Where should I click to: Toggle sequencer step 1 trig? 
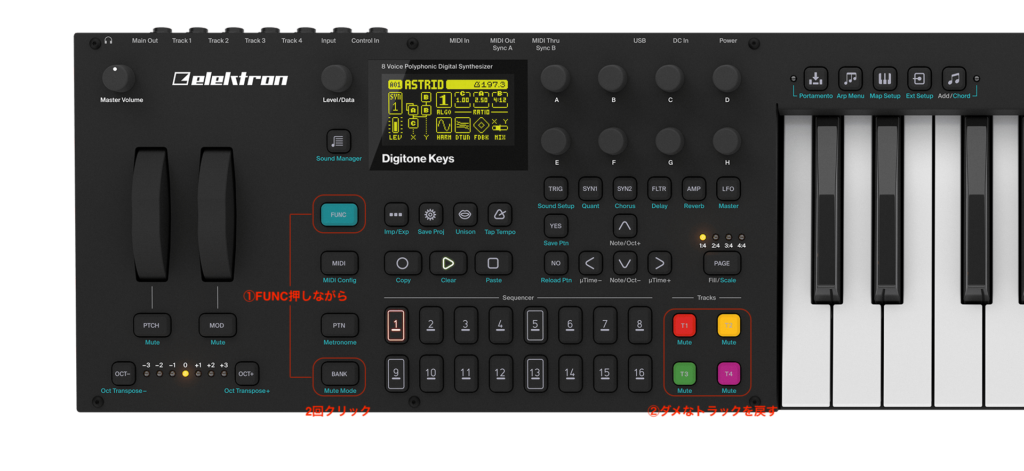tap(396, 325)
